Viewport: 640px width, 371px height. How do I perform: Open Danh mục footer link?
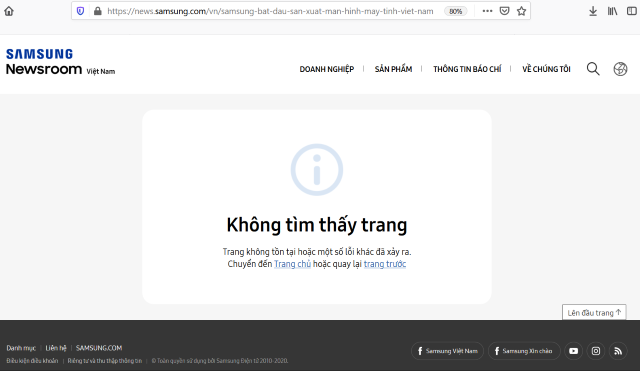click(x=21, y=348)
